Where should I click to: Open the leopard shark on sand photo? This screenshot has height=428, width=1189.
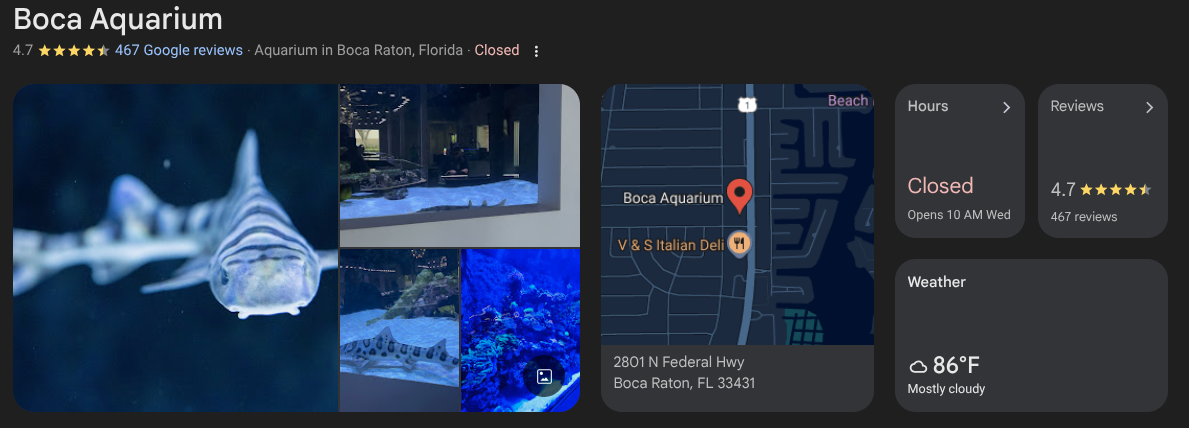(x=399, y=330)
